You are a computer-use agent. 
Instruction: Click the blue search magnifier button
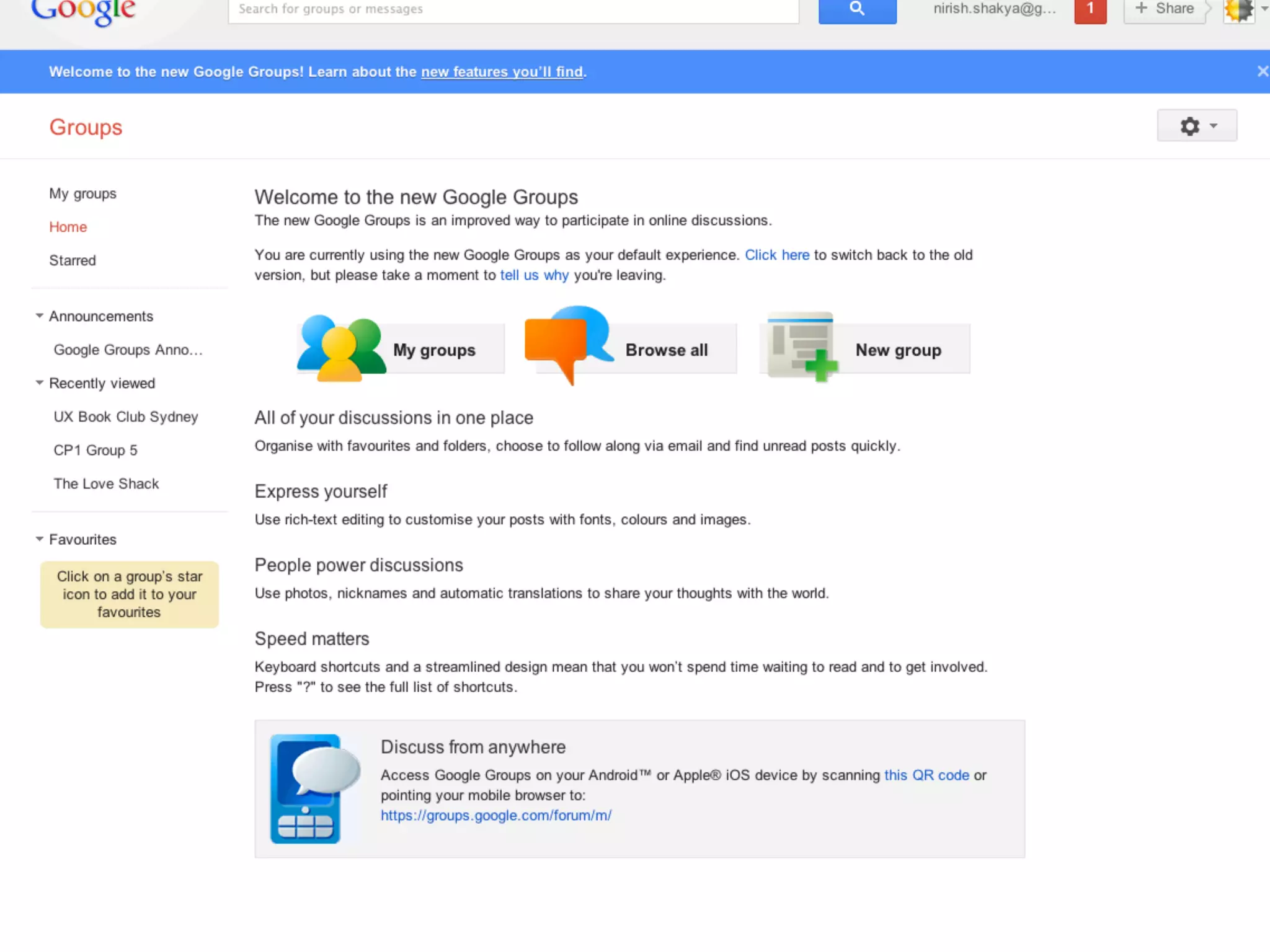pyautogui.click(x=857, y=10)
